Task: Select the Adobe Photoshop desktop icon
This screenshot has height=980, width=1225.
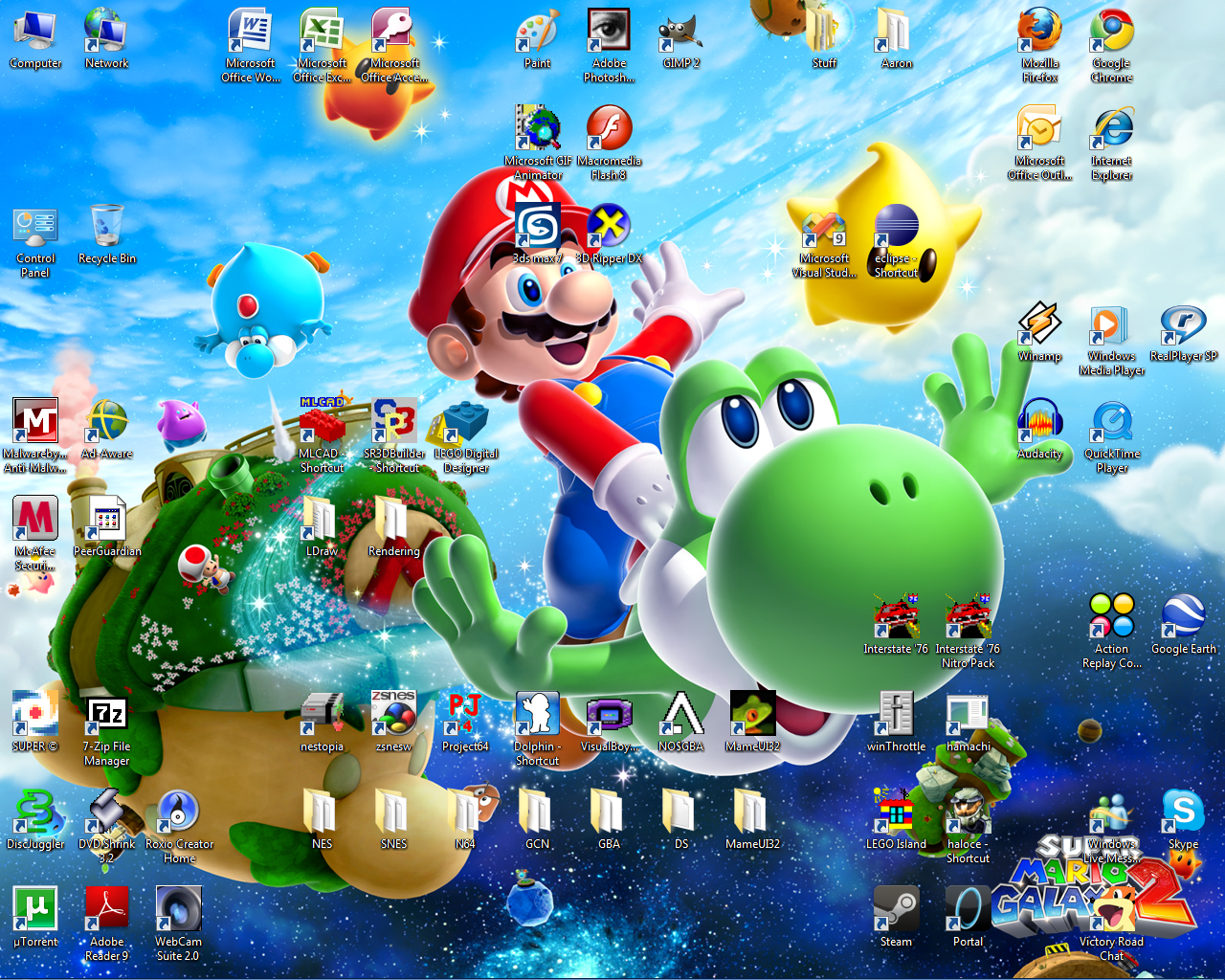Action: click(609, 33)
